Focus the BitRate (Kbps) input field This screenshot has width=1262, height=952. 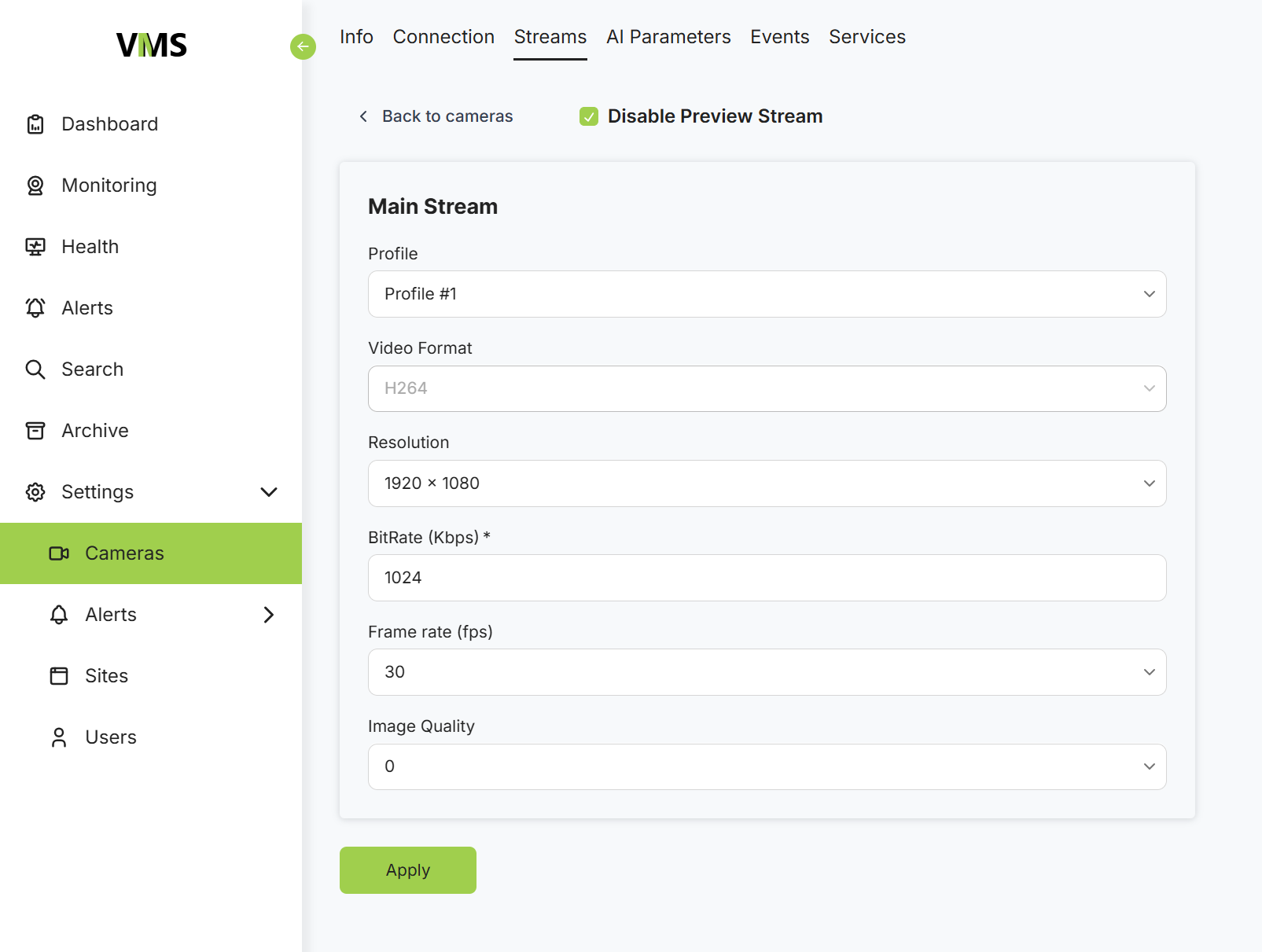[x=767, y=578]
